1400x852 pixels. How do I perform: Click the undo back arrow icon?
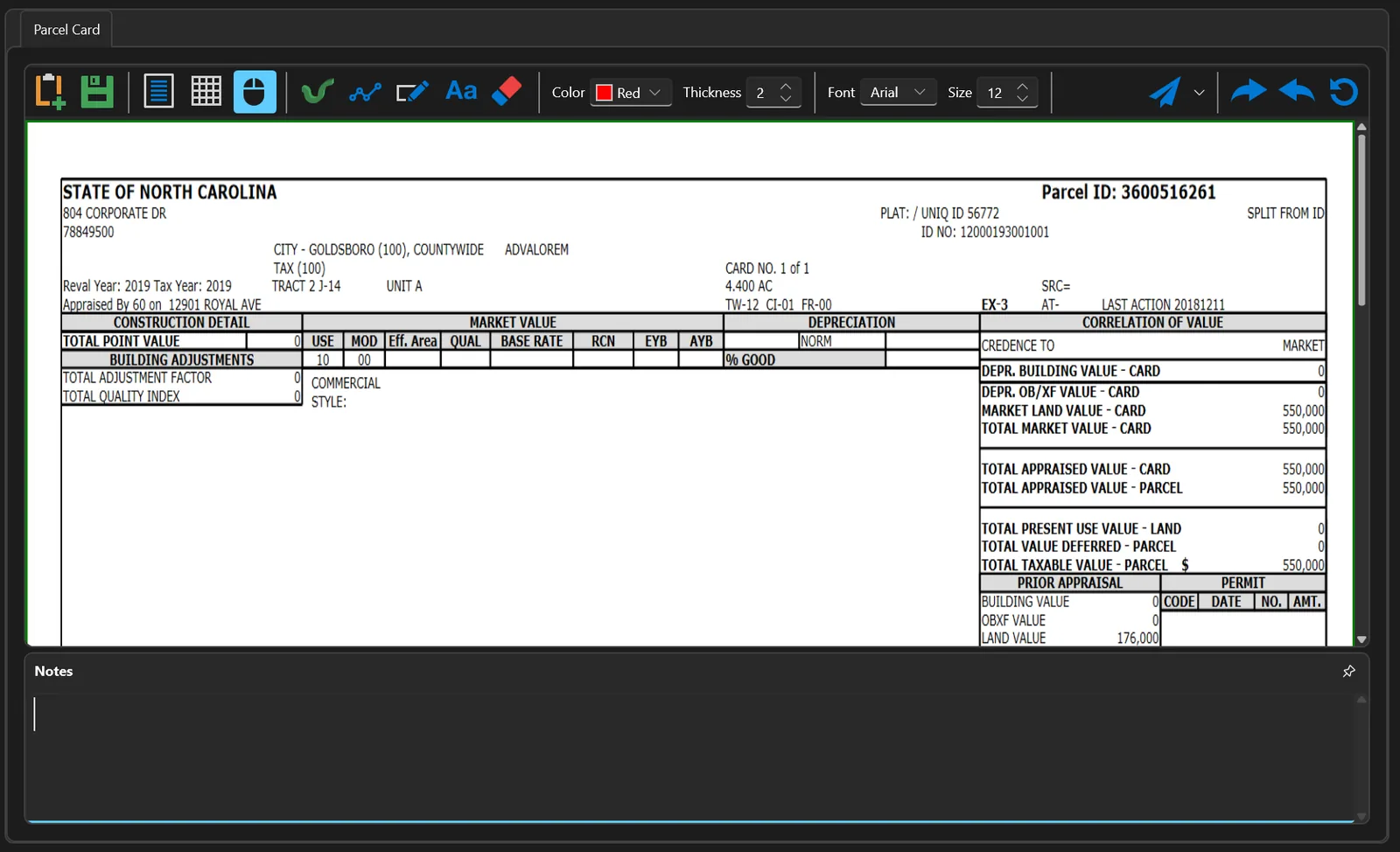[1297, 91]
